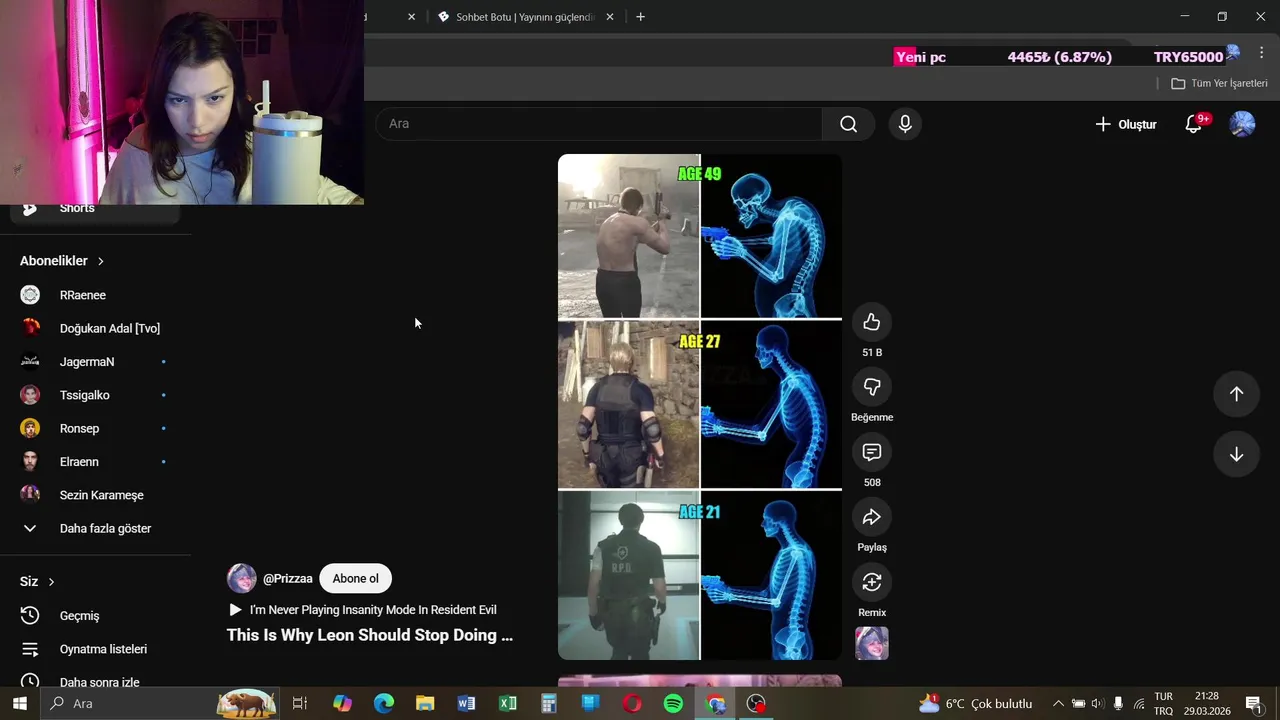Show hidden system tray icons
Screen dimensions: 1280x720
point(1058,704)
